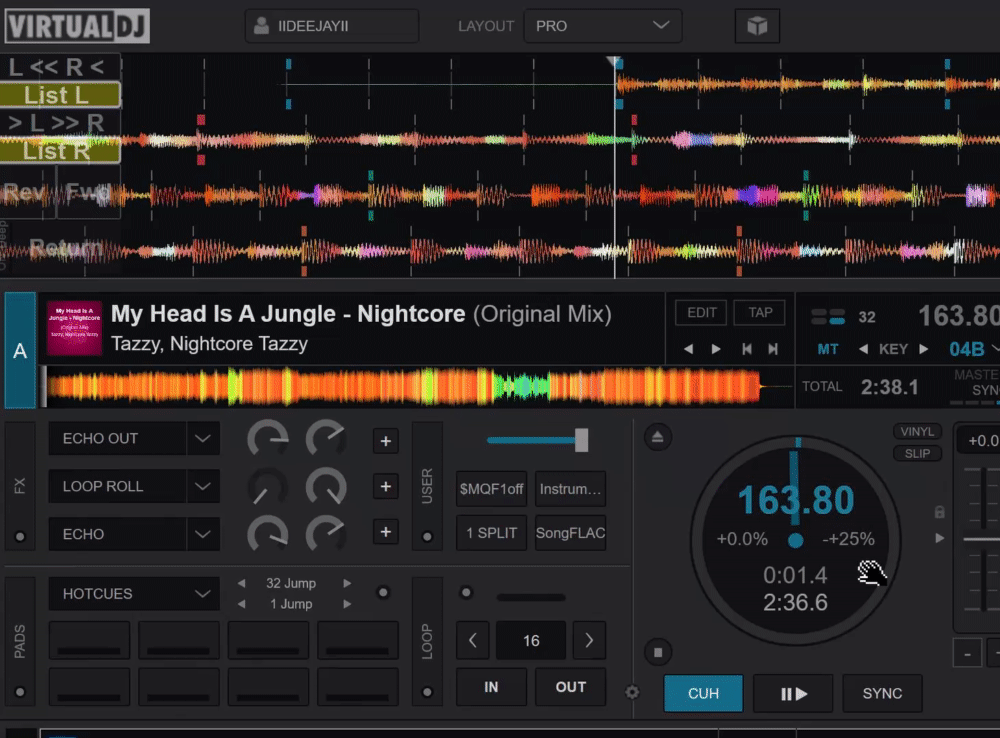Click the beat indicator icon left of 32
This screenshot has width=1000, height=738.
(828, 316)
